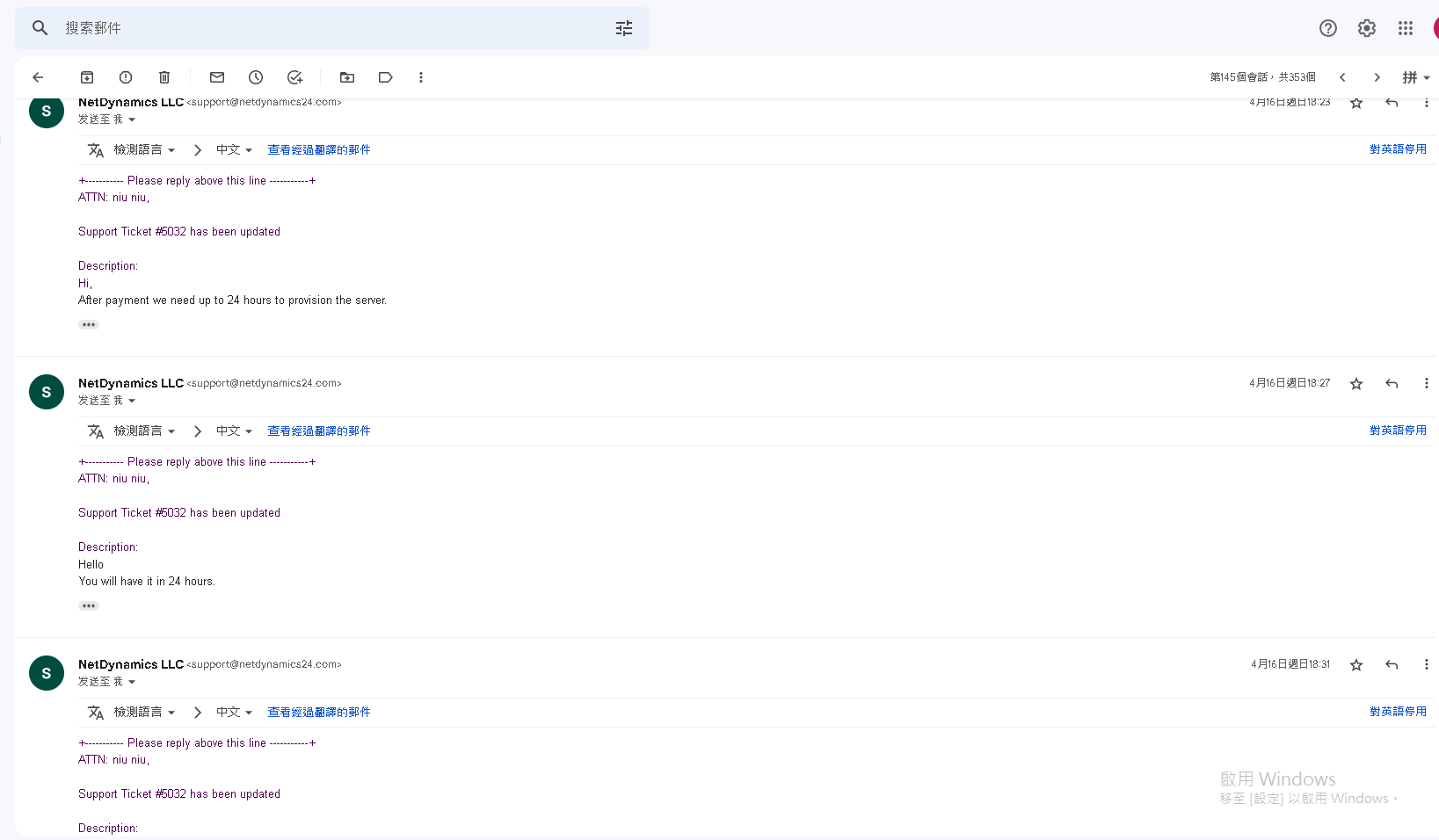Image resolution: width=1439 pixels, height=840 pixels.
Task: Open source language dropdown in 18:23 message
Action: click(144, 150)
